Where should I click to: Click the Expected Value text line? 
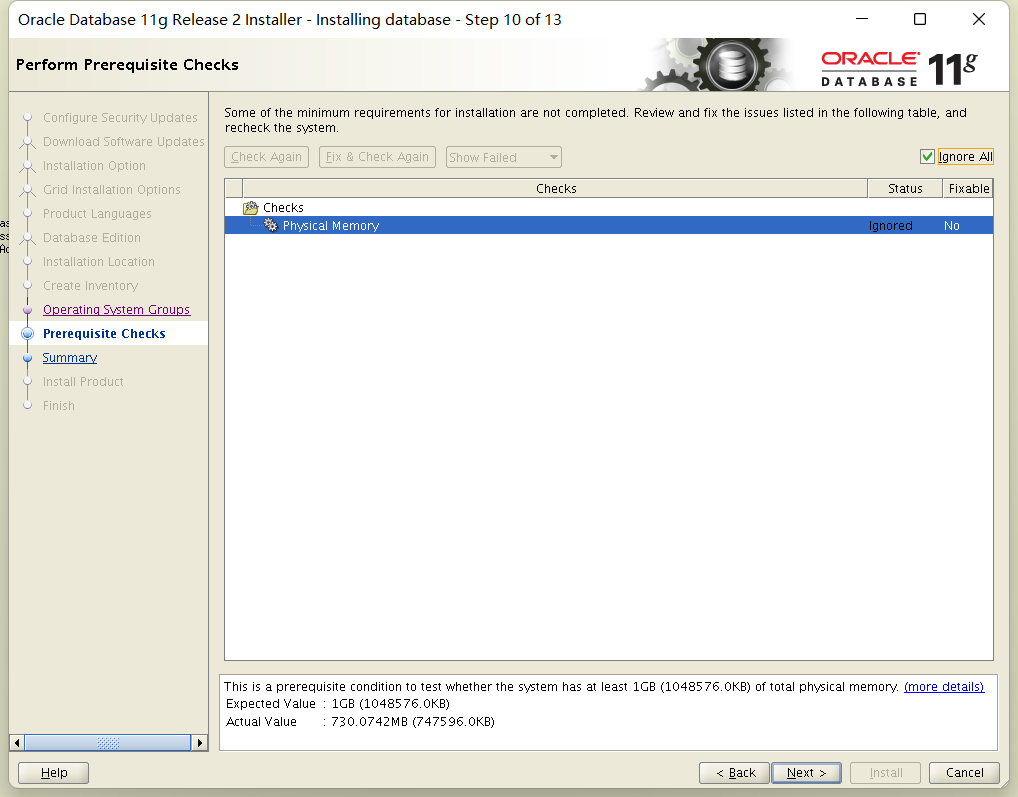tap(338, 704)
